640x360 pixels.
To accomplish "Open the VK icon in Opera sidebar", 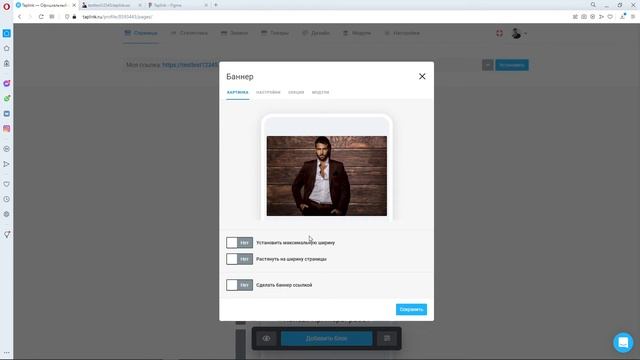I will click(7, 113).
